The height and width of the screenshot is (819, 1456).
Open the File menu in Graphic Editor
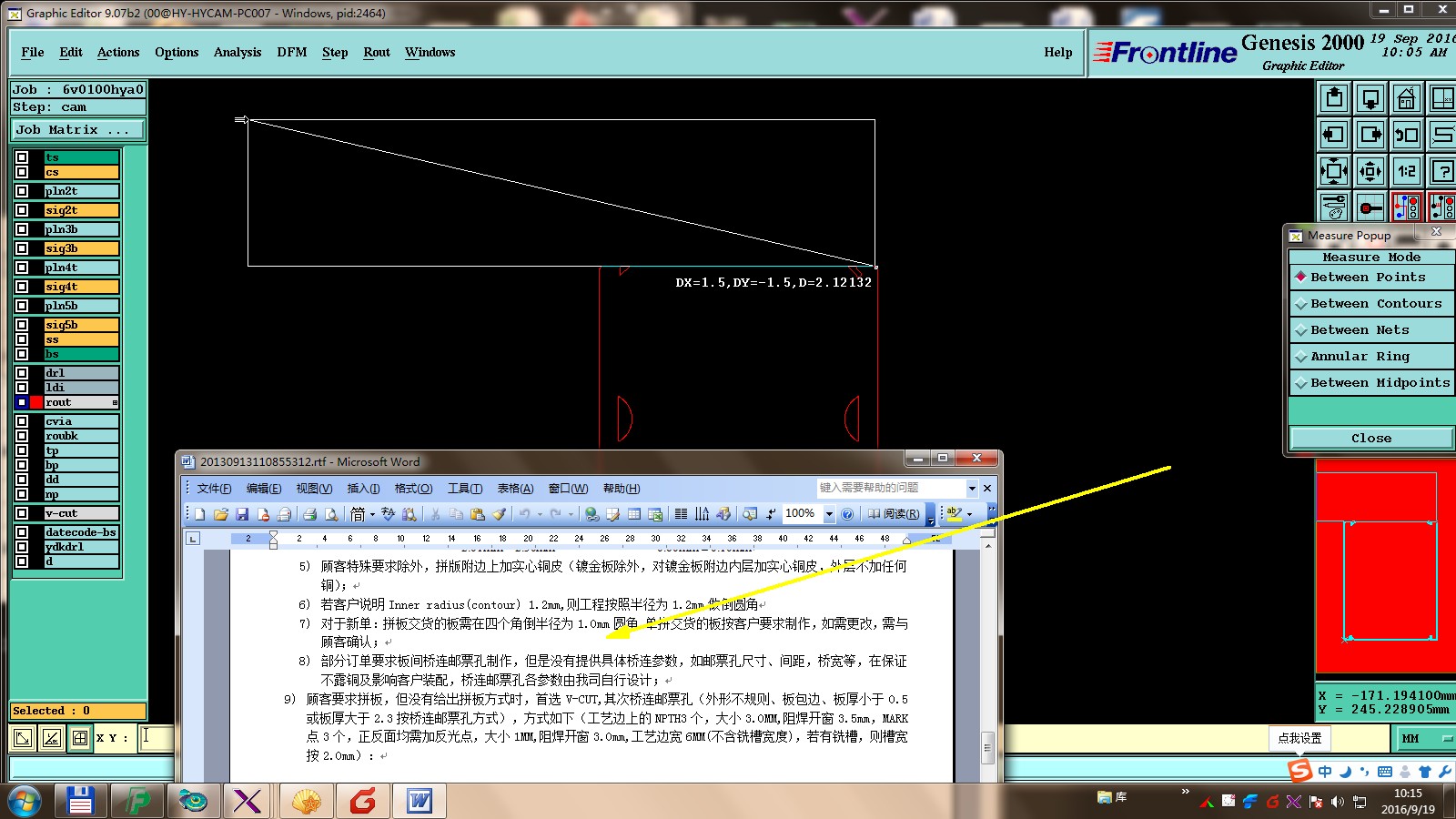pyautogui.click(x=33, y=53)
